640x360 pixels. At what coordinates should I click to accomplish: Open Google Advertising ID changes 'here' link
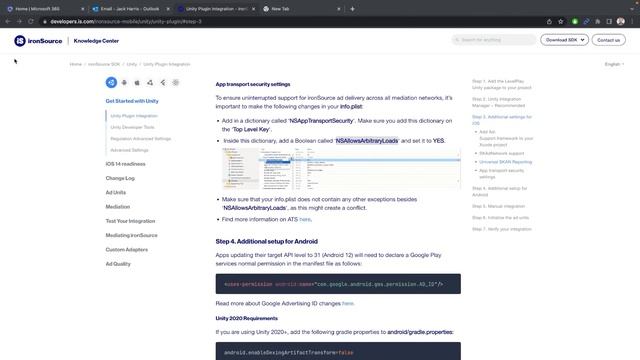[348, 304]
